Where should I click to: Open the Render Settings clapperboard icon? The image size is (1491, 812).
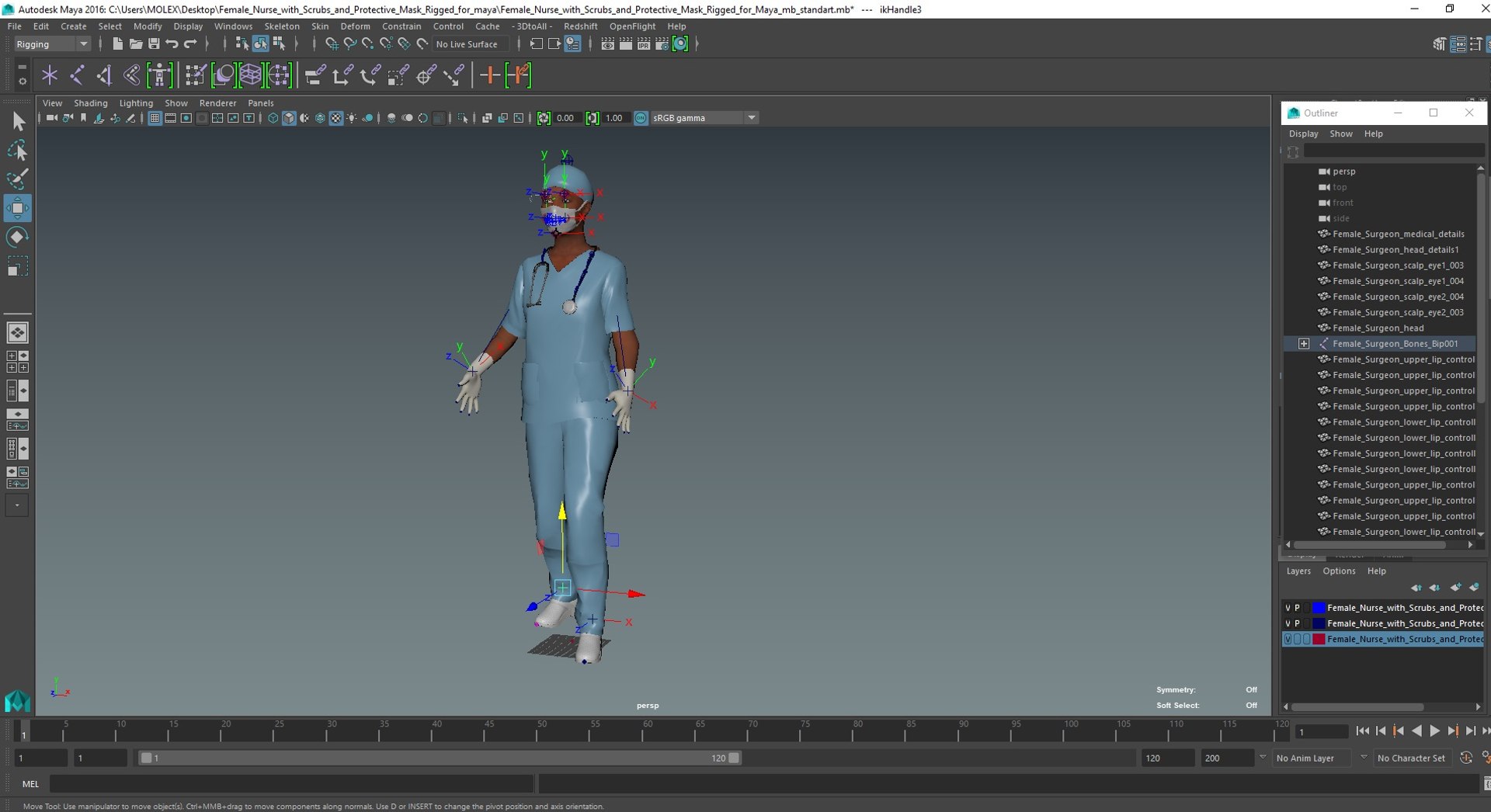pyautogui.click(x=662, y=44)
